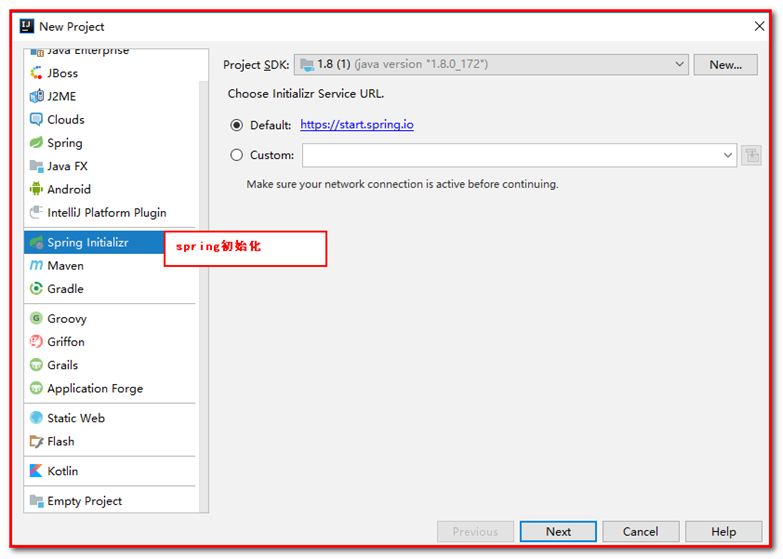Click the disabled import icon beside Custom field

click(752, 155)
